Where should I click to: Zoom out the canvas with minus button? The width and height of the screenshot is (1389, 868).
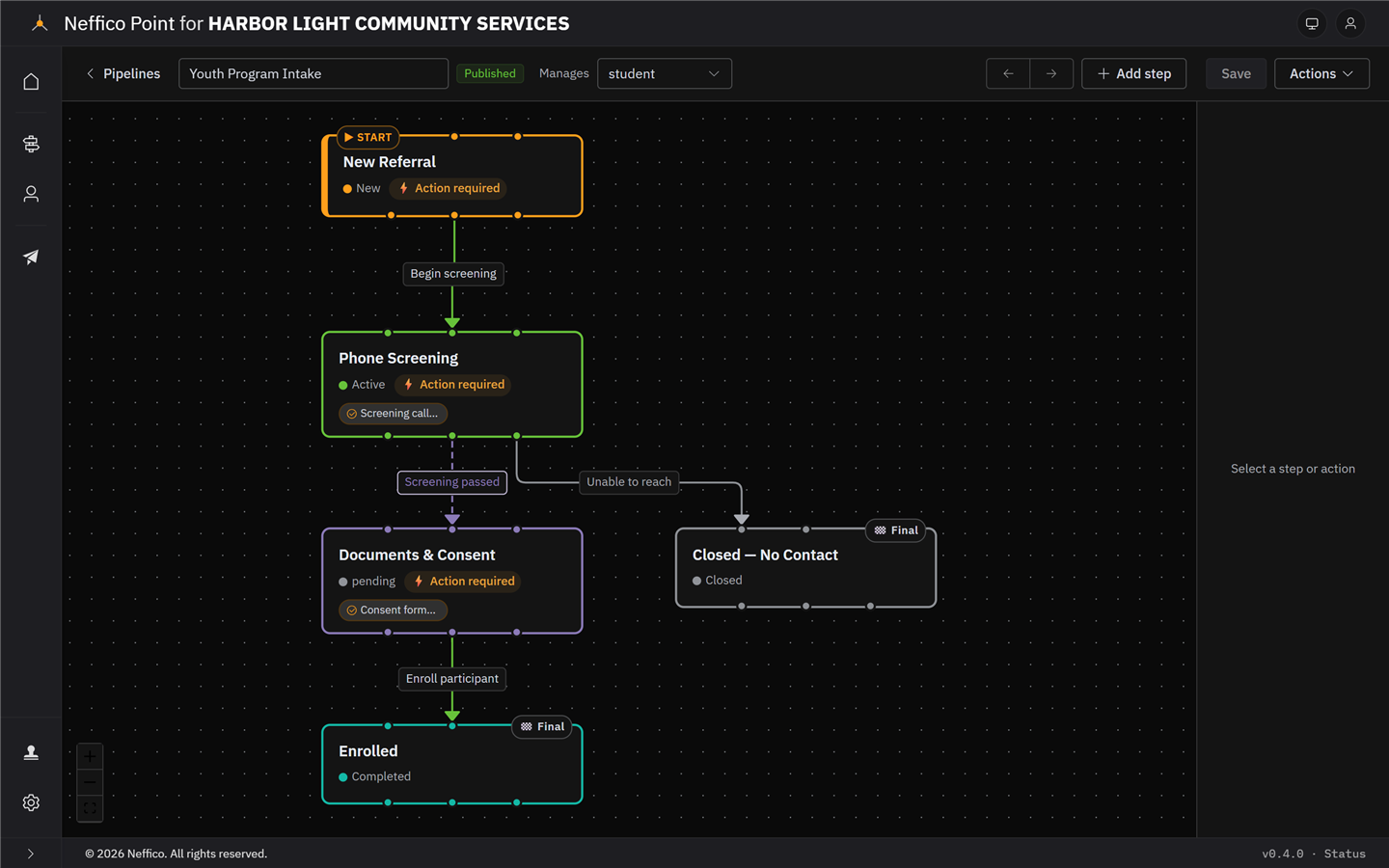[x=90, y=782]
